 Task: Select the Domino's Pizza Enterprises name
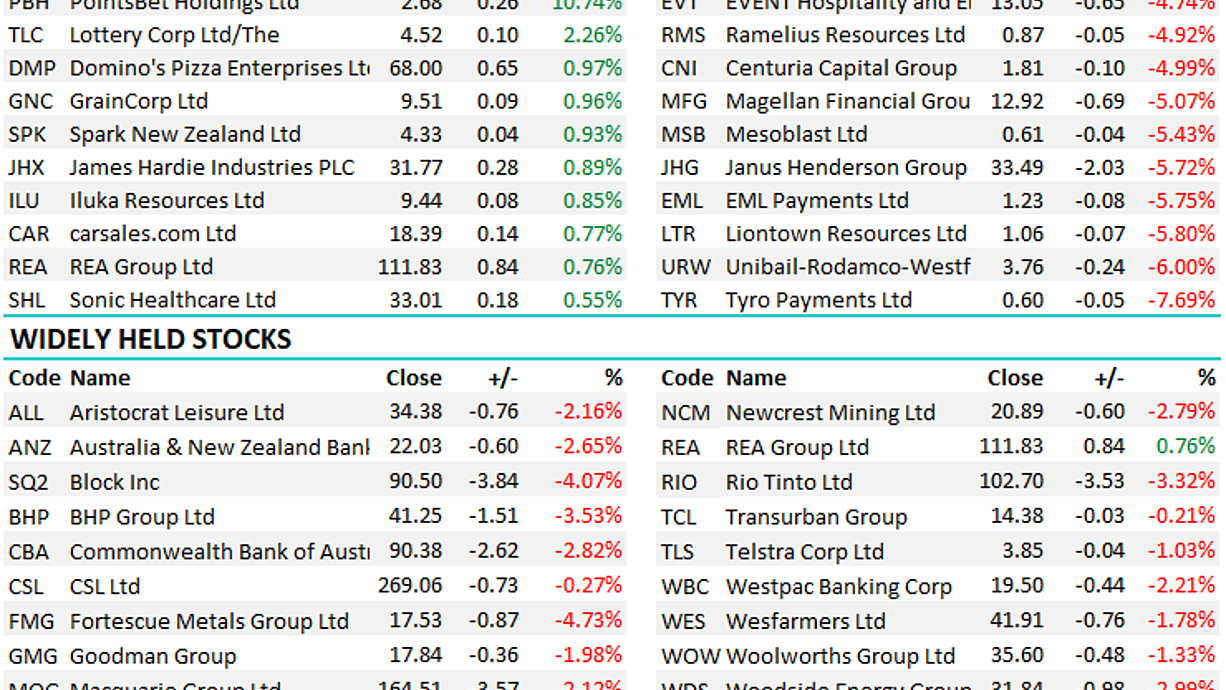pyautogui.click(x=219, y=68)
